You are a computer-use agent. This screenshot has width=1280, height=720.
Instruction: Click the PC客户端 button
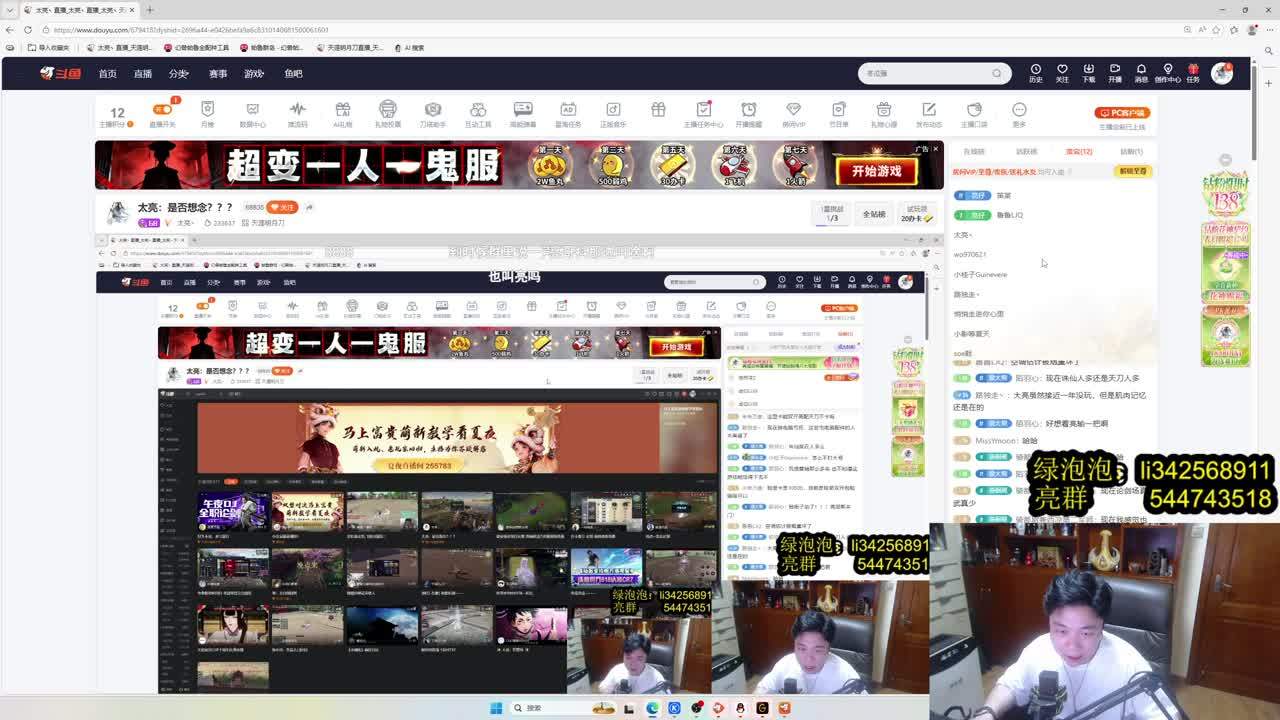1122,113
